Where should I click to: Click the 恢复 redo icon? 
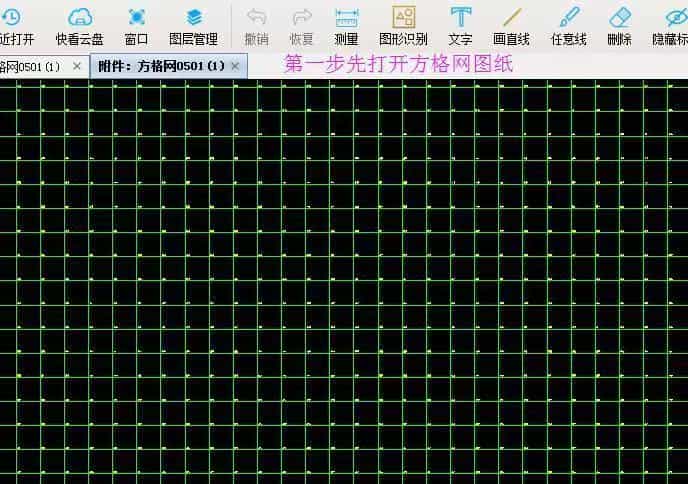point(302,17)
